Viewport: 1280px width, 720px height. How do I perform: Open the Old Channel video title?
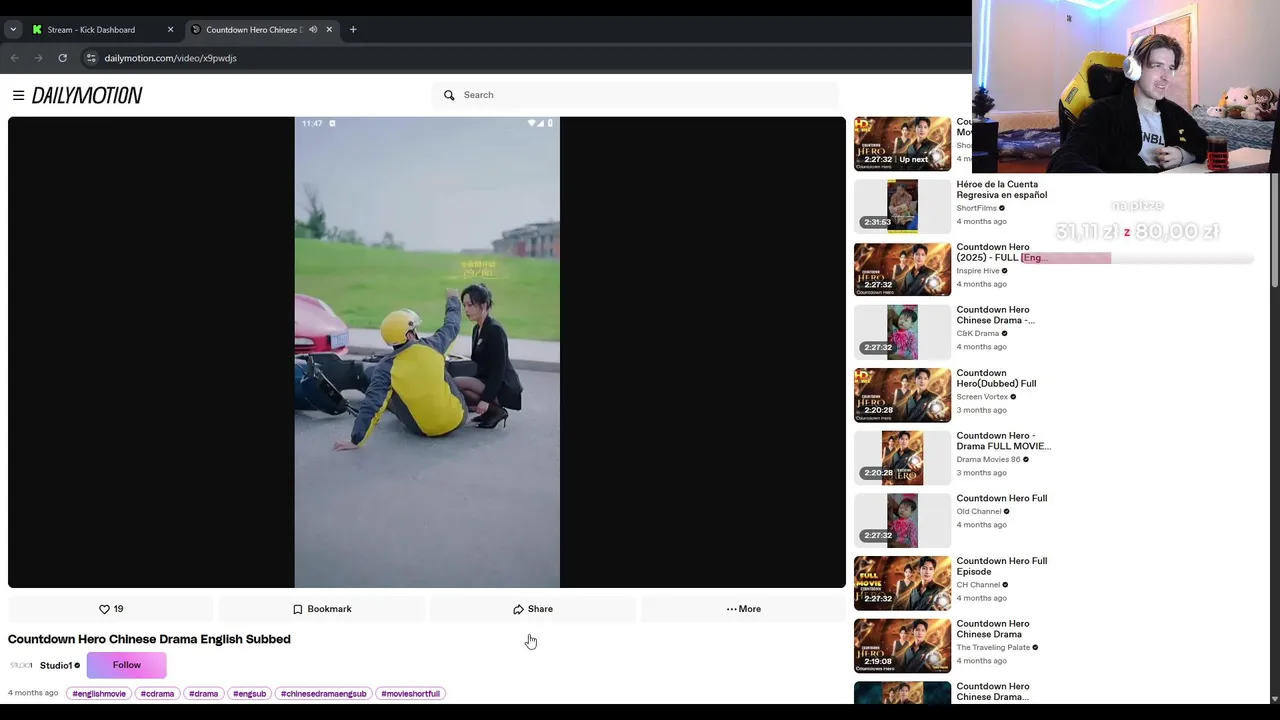tap(1001, 498)
